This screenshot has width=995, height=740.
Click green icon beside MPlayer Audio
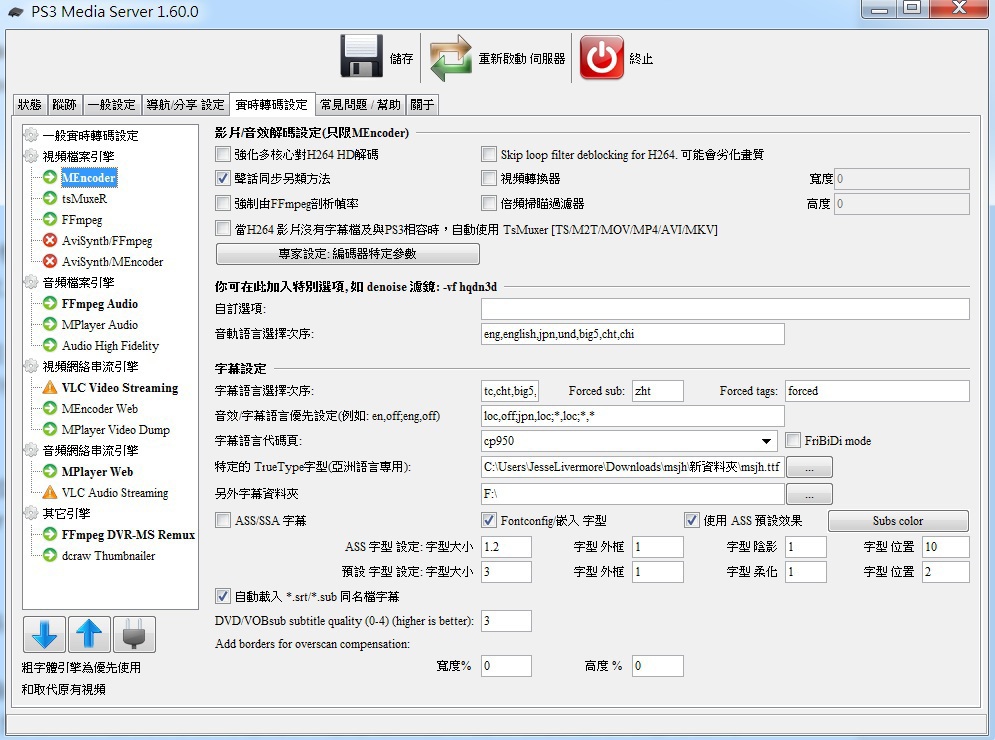point(50,324)
